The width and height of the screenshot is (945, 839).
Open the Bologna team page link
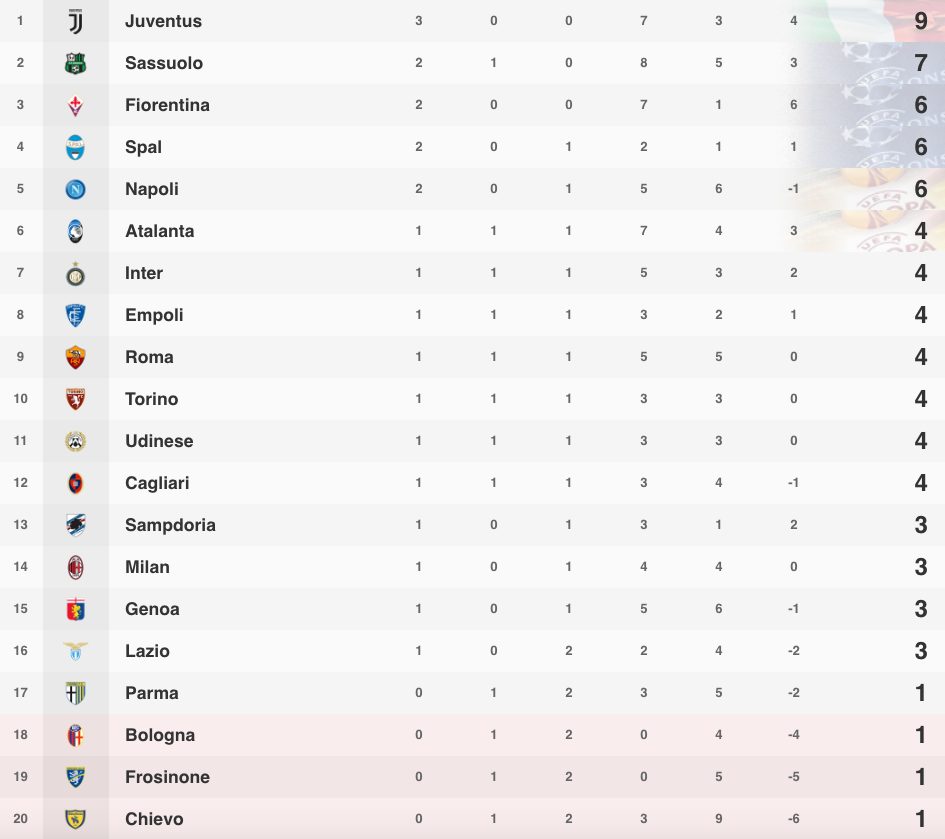[160, 735]
